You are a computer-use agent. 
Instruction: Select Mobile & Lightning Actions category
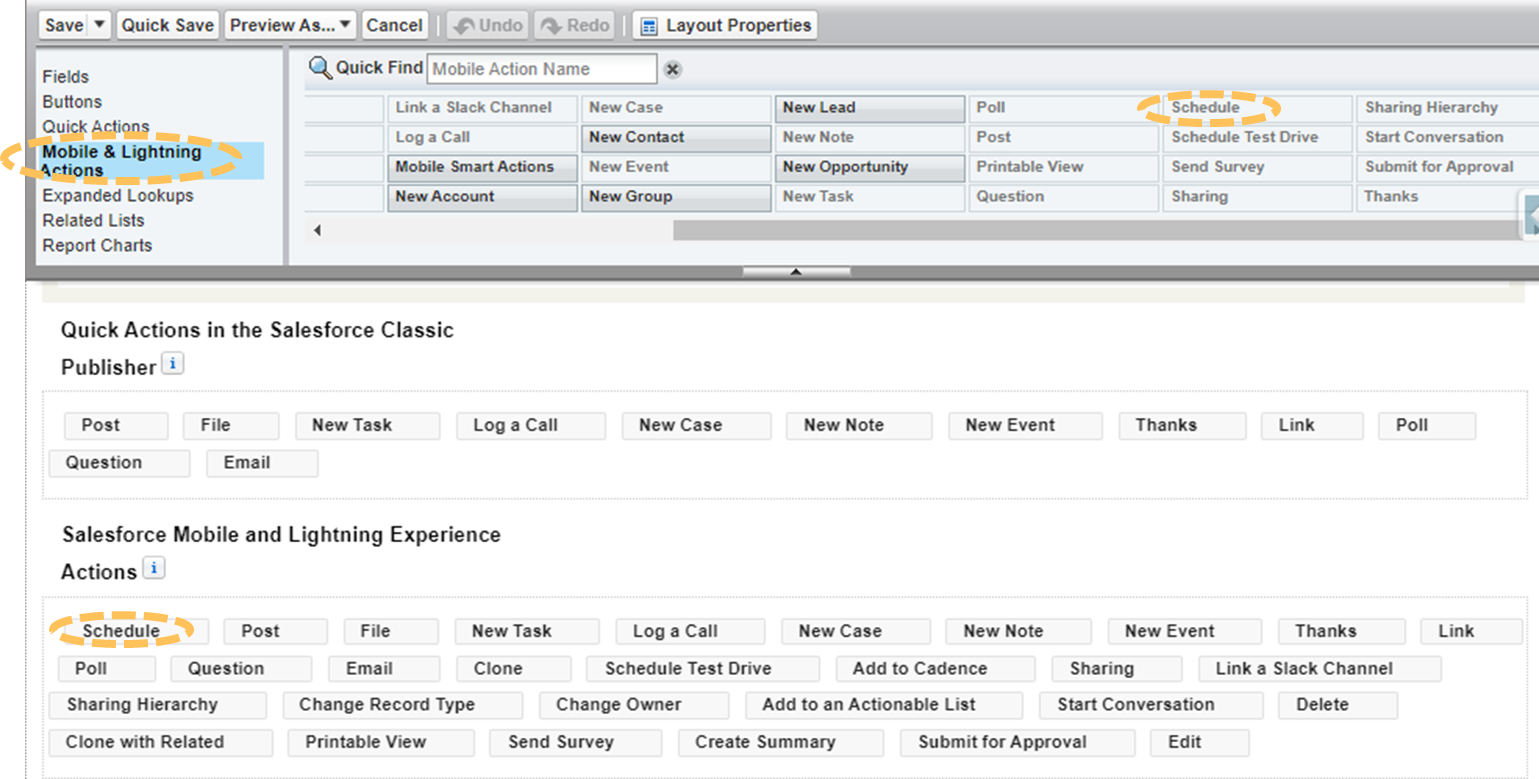tap(121, 161)
